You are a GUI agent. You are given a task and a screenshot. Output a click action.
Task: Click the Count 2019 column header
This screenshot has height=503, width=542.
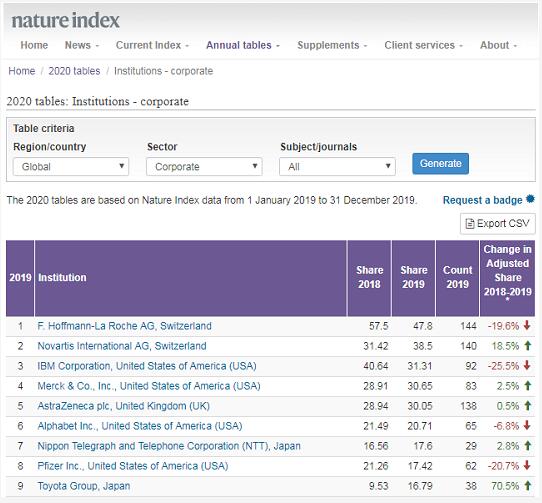(457, 277)
